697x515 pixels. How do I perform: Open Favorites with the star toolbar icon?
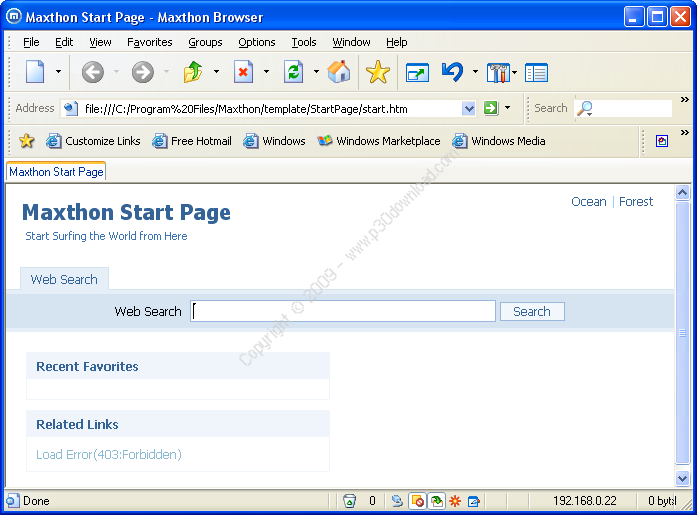click(378, 72)
